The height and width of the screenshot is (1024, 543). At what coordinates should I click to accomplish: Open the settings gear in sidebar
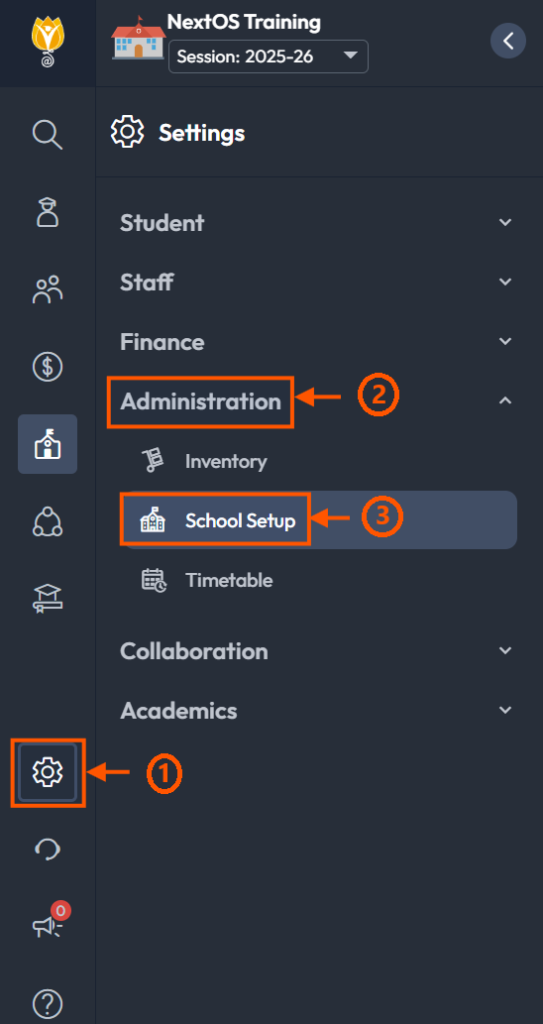(47, 772)
